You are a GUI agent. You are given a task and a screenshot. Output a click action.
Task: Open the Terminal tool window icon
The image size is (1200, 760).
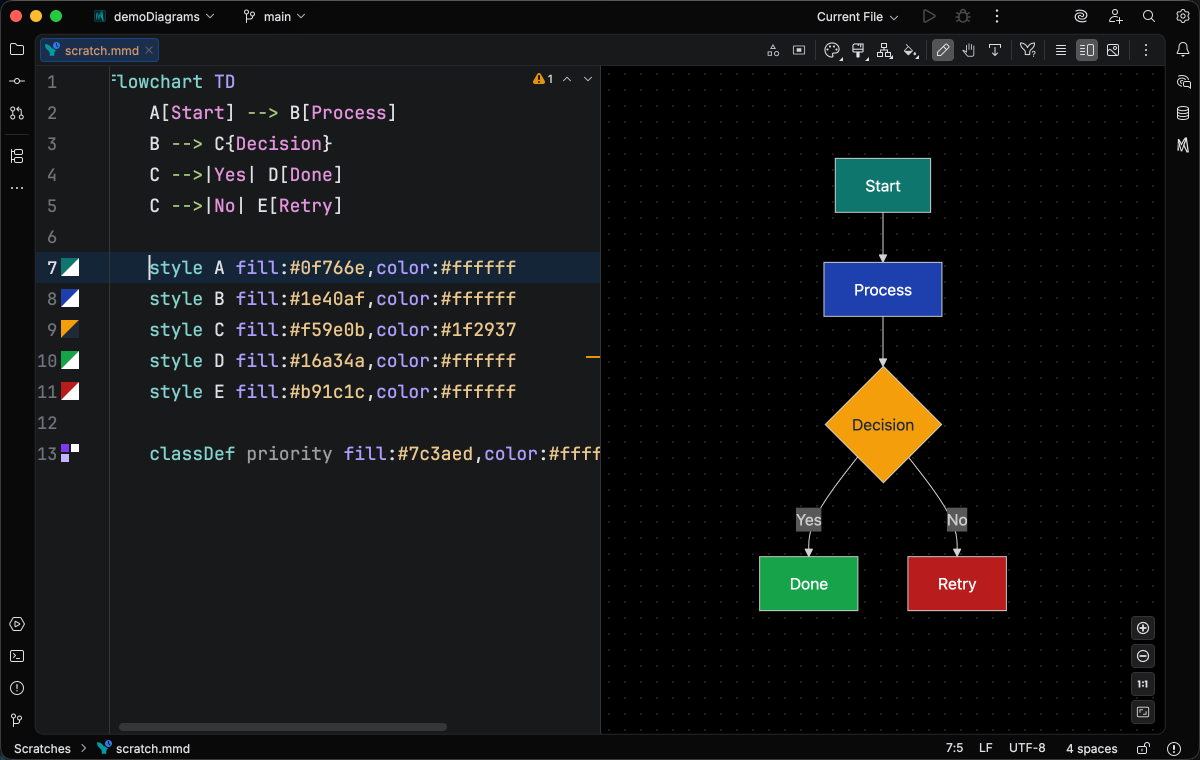point(16,656)
